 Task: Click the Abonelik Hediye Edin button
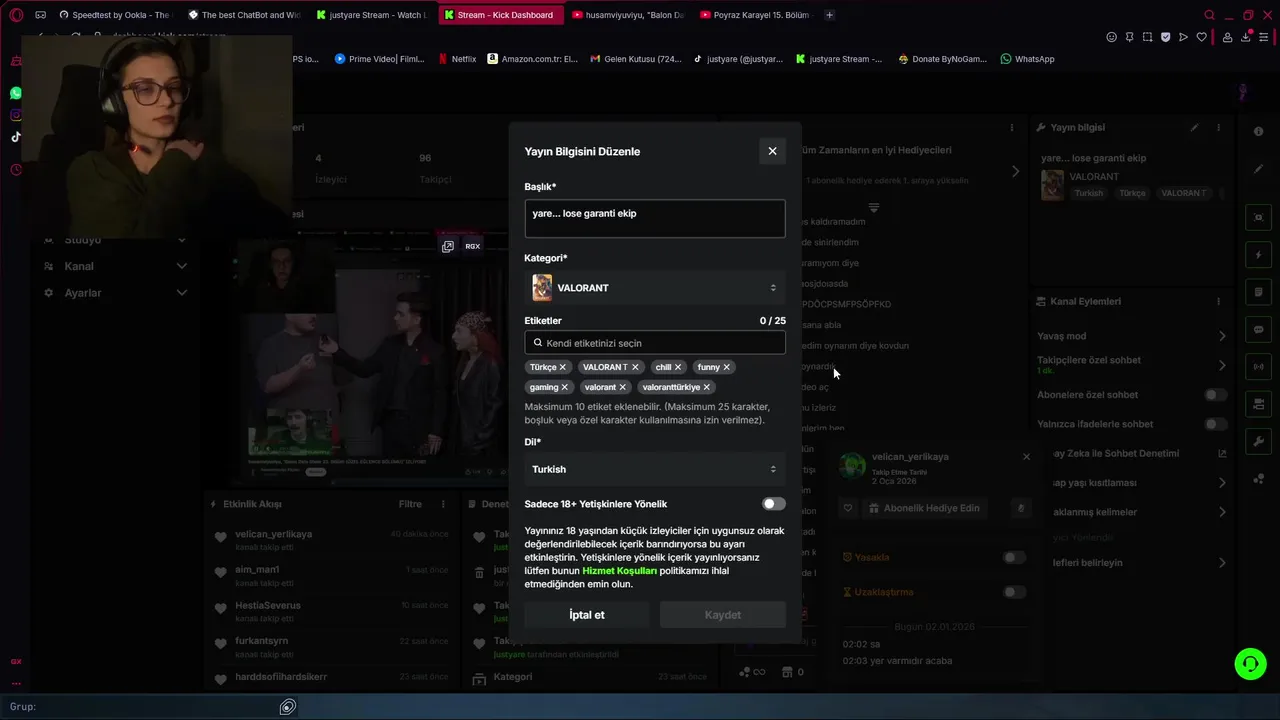(x=925, y=508)
